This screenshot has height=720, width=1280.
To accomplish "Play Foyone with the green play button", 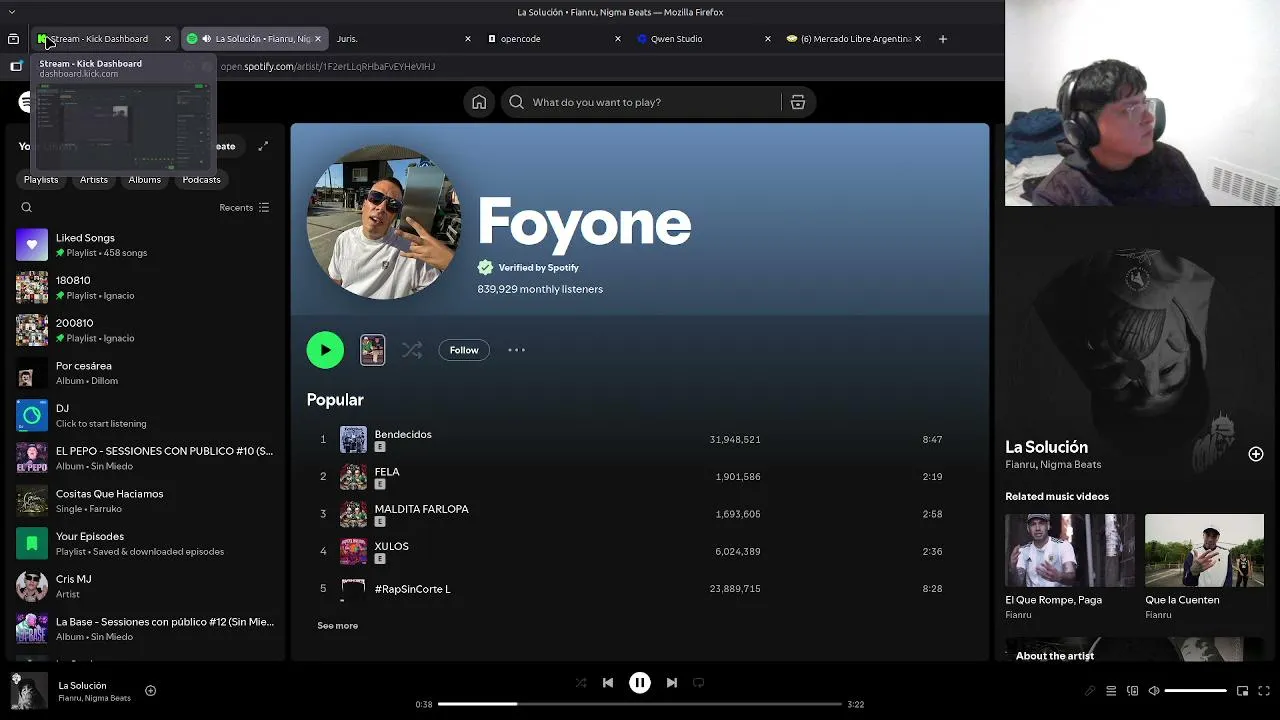I will click(325, 350).
